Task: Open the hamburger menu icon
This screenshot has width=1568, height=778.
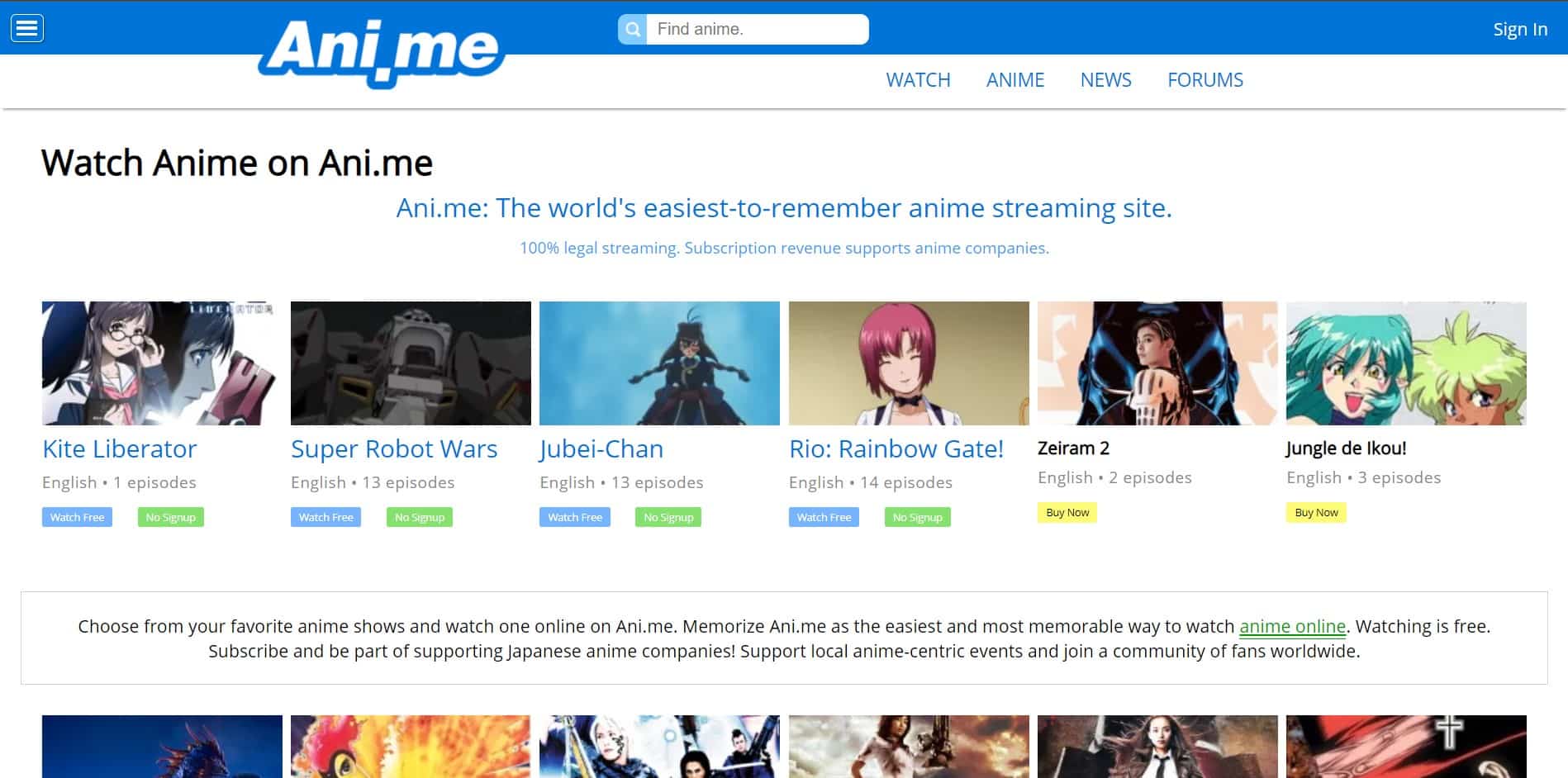Action: point(27,29)
